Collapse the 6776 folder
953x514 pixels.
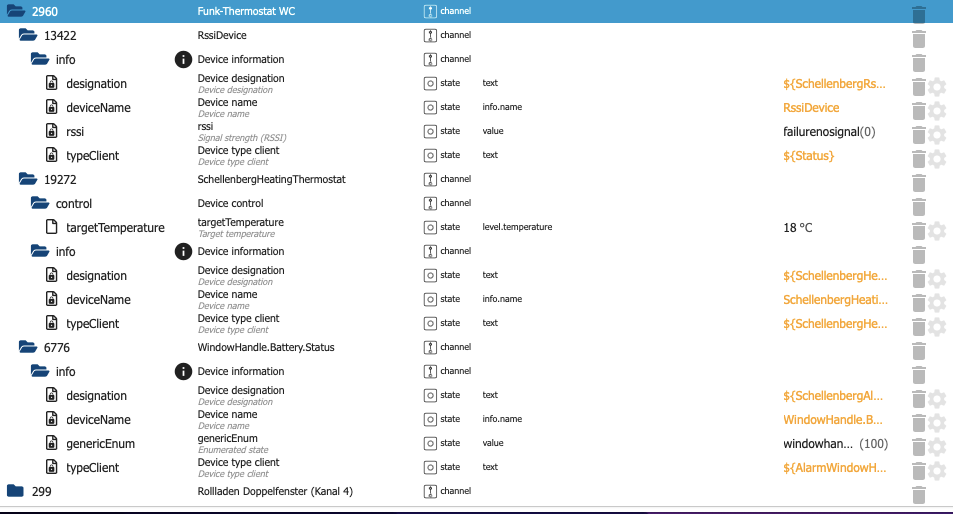coord(27,348)
